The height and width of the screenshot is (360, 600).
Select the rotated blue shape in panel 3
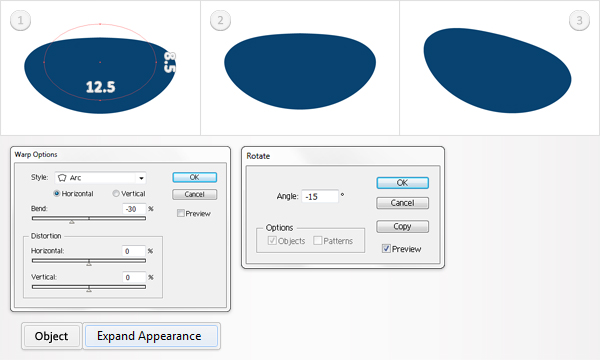pyautogui.click(x=497, y=71)
